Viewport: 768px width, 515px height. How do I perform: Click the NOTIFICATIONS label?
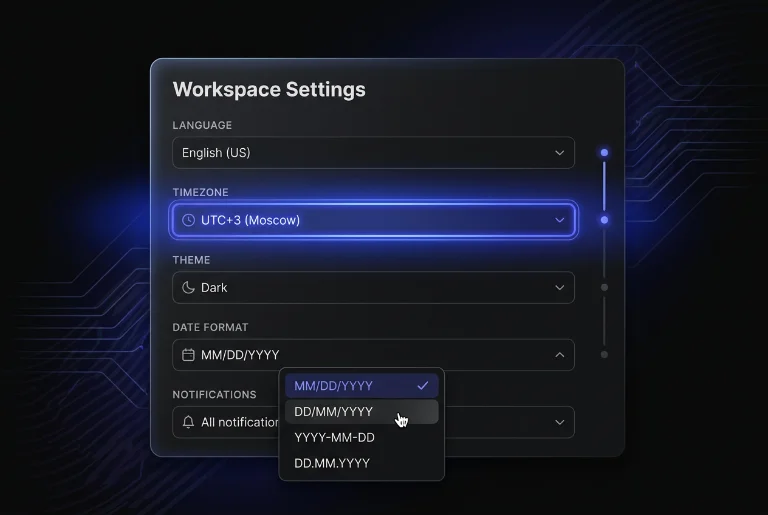point(214,395)
